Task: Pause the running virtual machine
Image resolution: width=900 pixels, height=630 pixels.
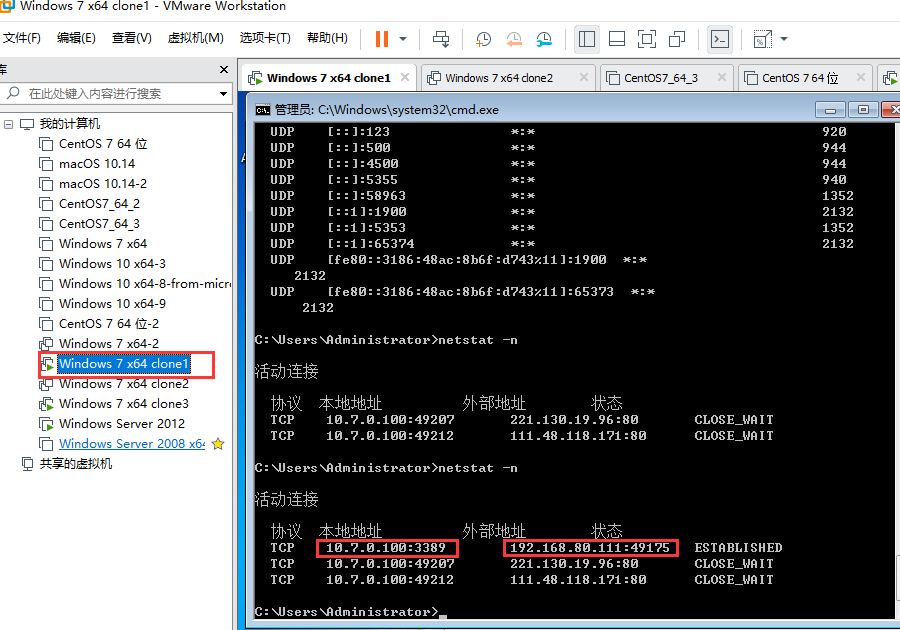Action: (x=382, y=39)
